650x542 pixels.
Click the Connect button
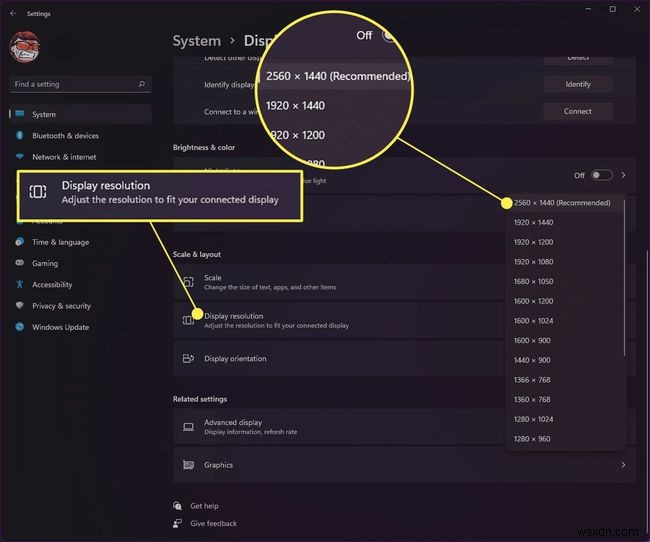578,112
